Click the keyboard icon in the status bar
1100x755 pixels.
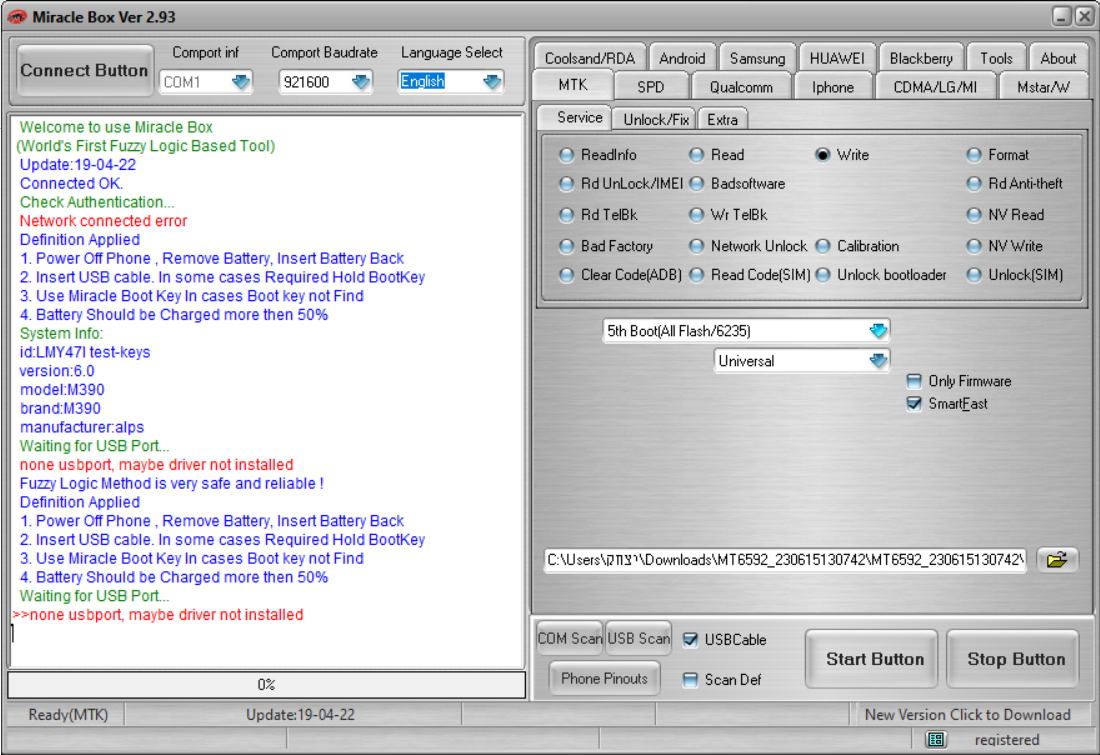click(936, 739)
